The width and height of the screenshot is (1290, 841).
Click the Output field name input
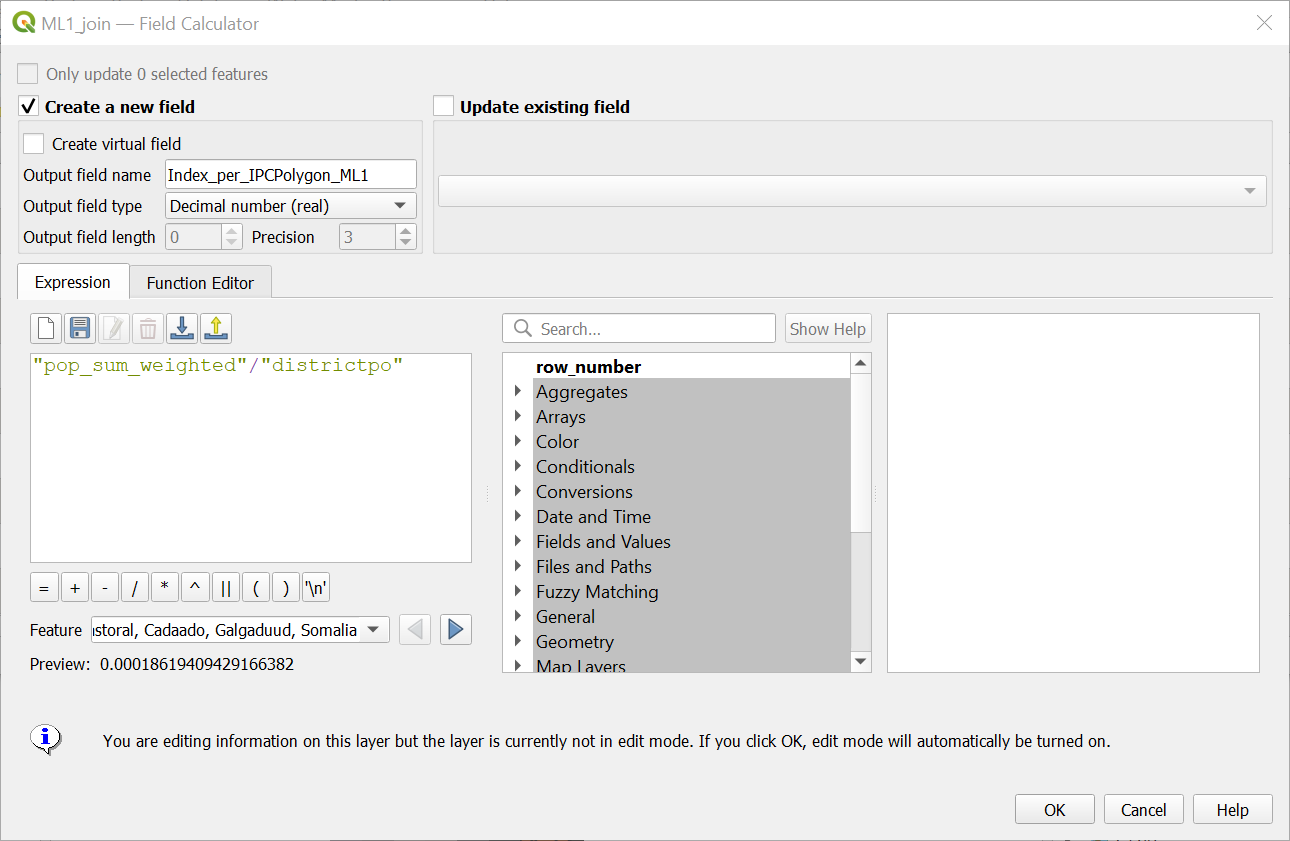pos(290,175)
